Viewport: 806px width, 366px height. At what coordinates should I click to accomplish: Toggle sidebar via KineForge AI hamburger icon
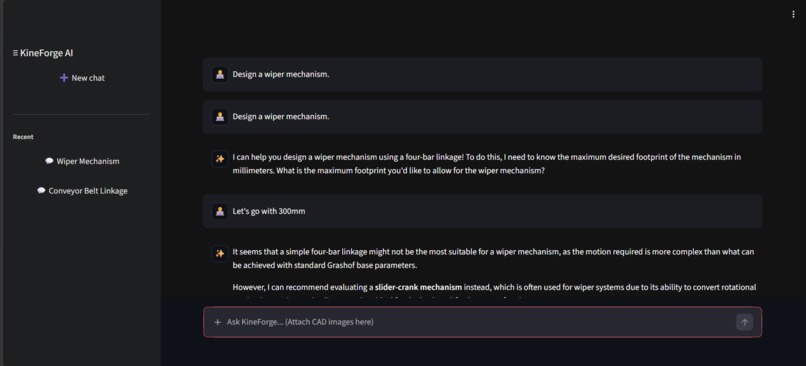pos(15,53)
